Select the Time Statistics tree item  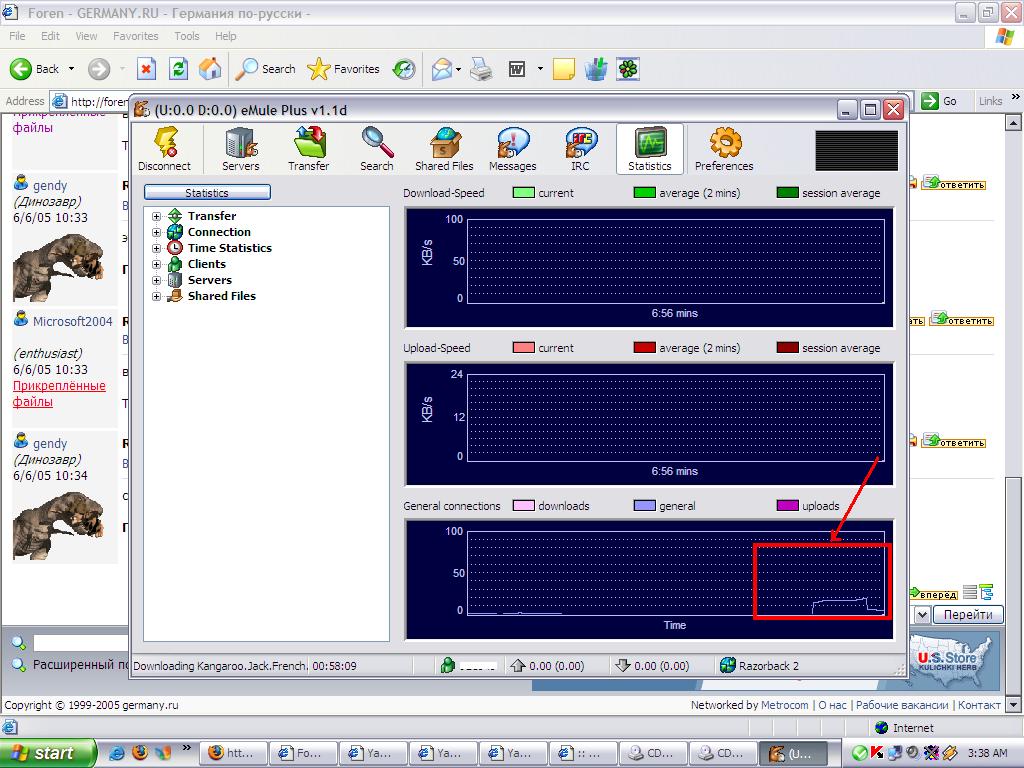coord(230,248)
